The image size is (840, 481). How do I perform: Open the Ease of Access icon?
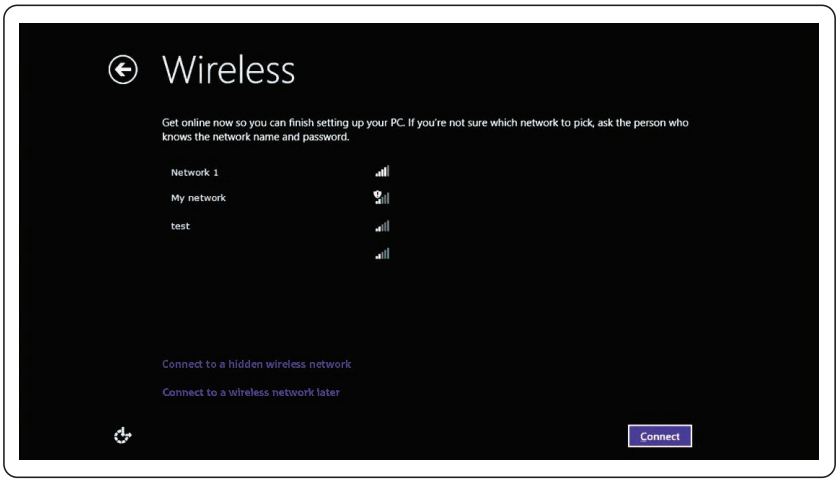point(122,435)
